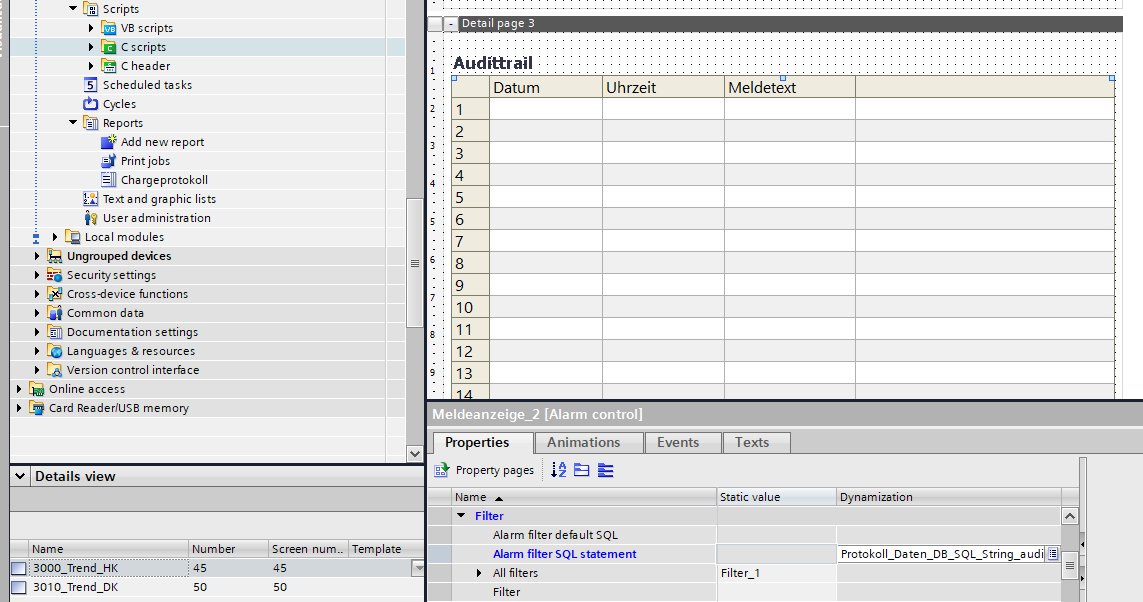Select the Datum column header in report table
Image resolution: width=1143 pixels, height=602 pixels.
pos(546,87)
